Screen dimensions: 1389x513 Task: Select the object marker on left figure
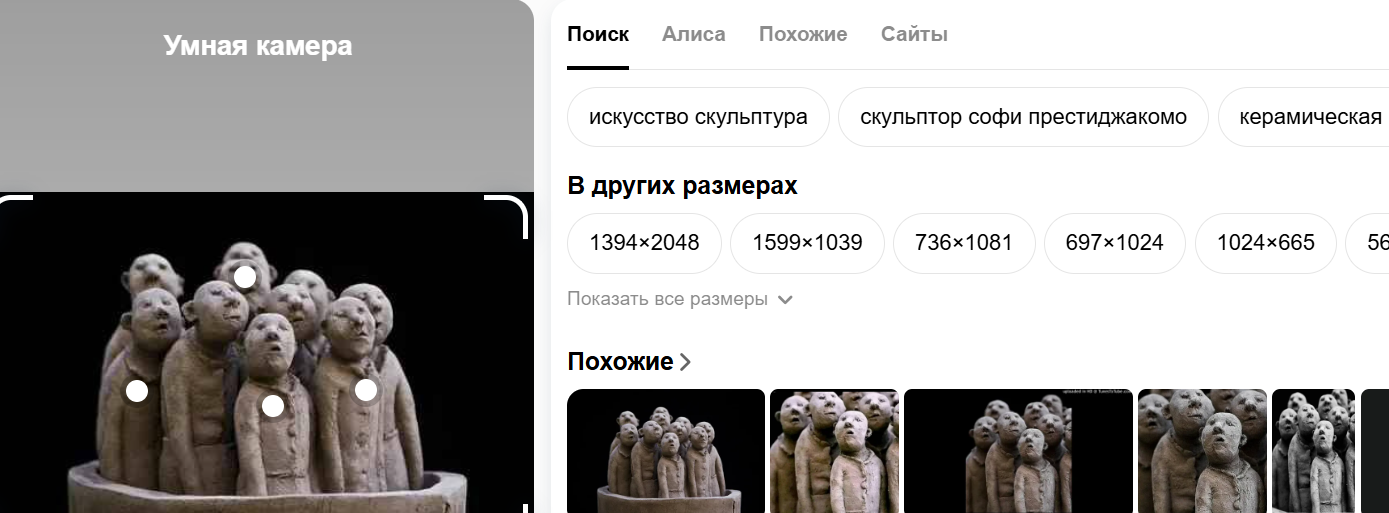pos(137,391)
